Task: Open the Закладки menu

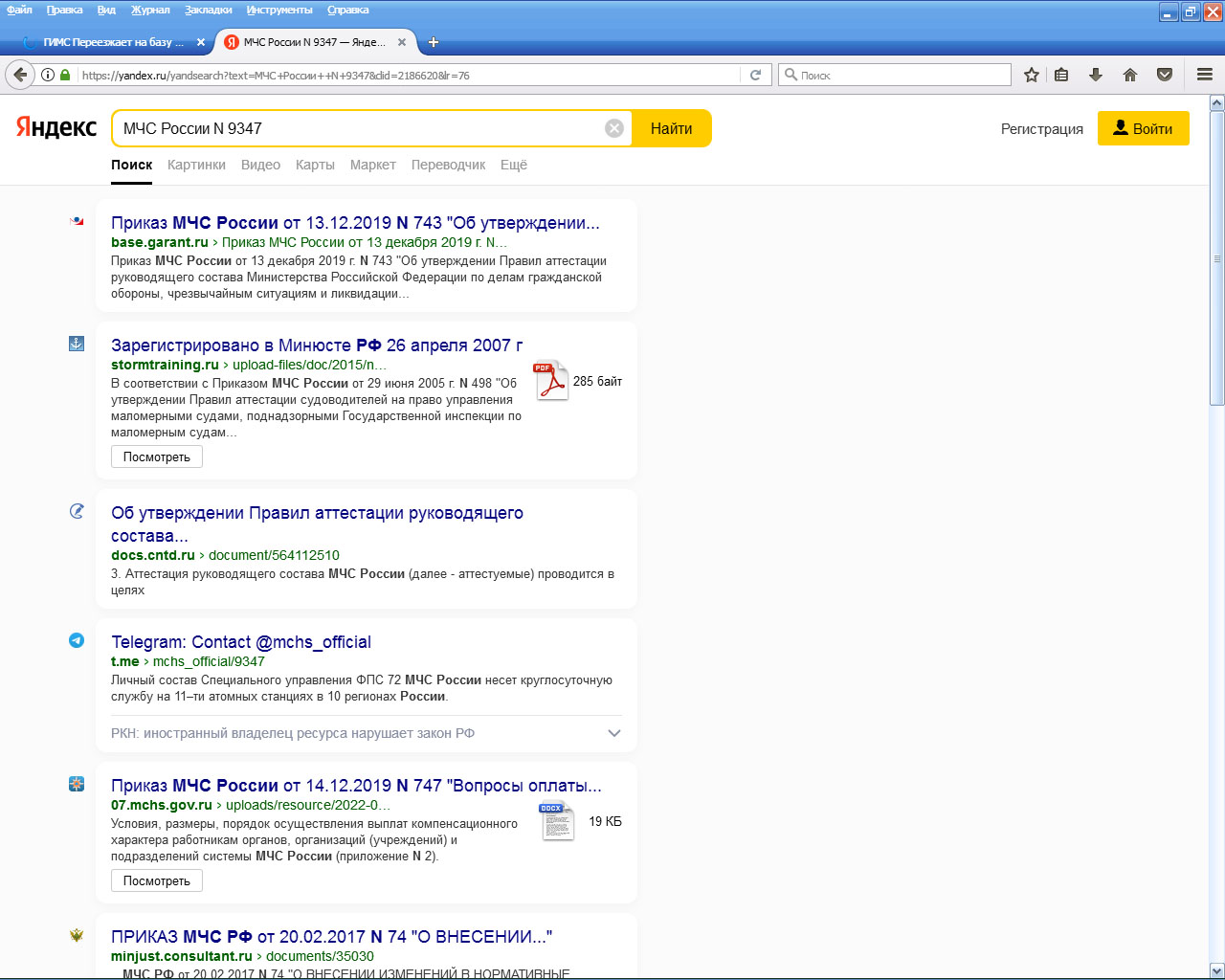Action: point(208,10)
